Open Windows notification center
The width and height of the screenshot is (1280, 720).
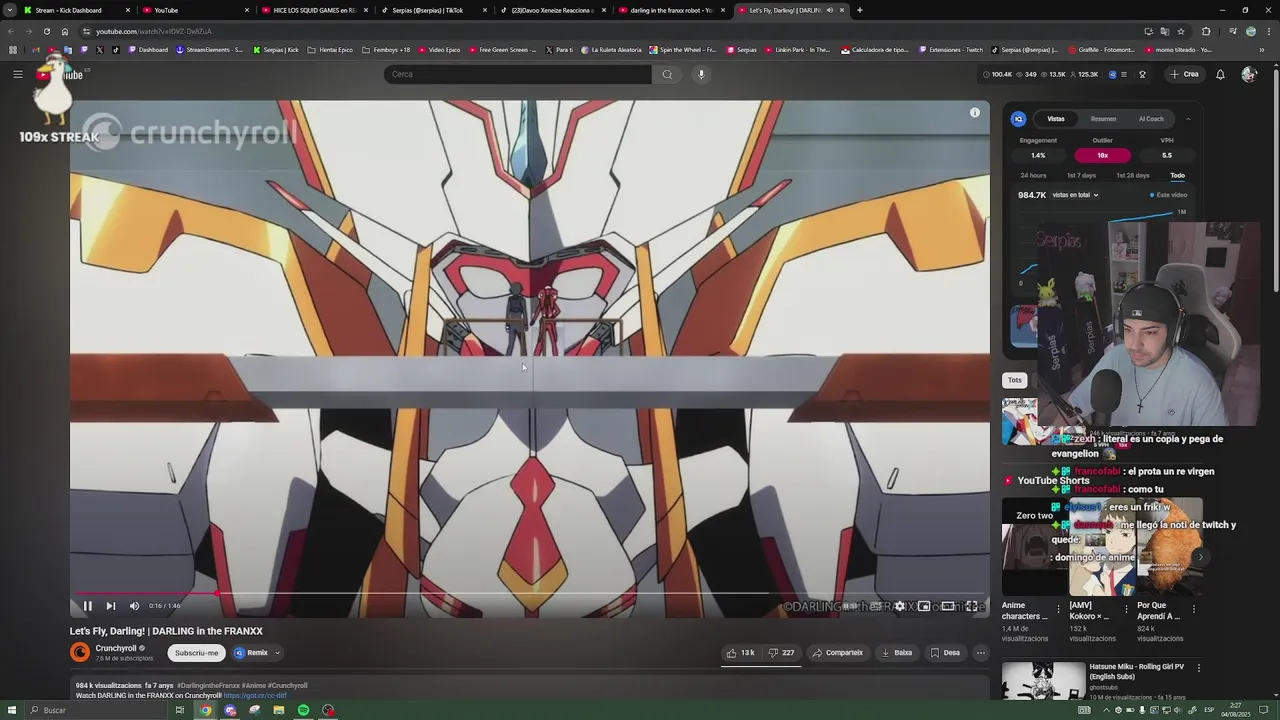(x=1264, y=710)
